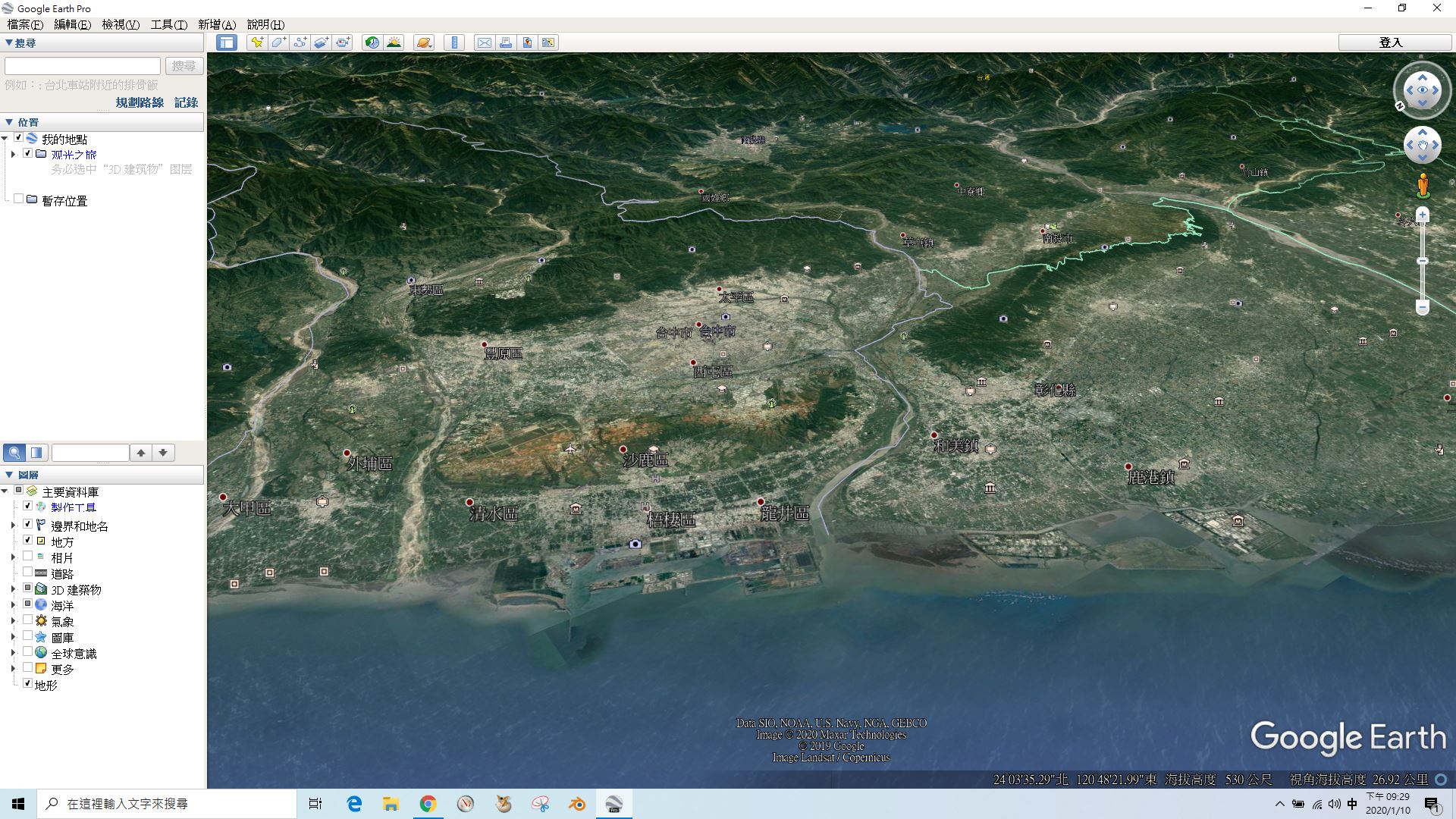Viewport: 1456px width, 819px height.
Task: Disable the 地形 terrain checkbox
Action: (28, 684)
